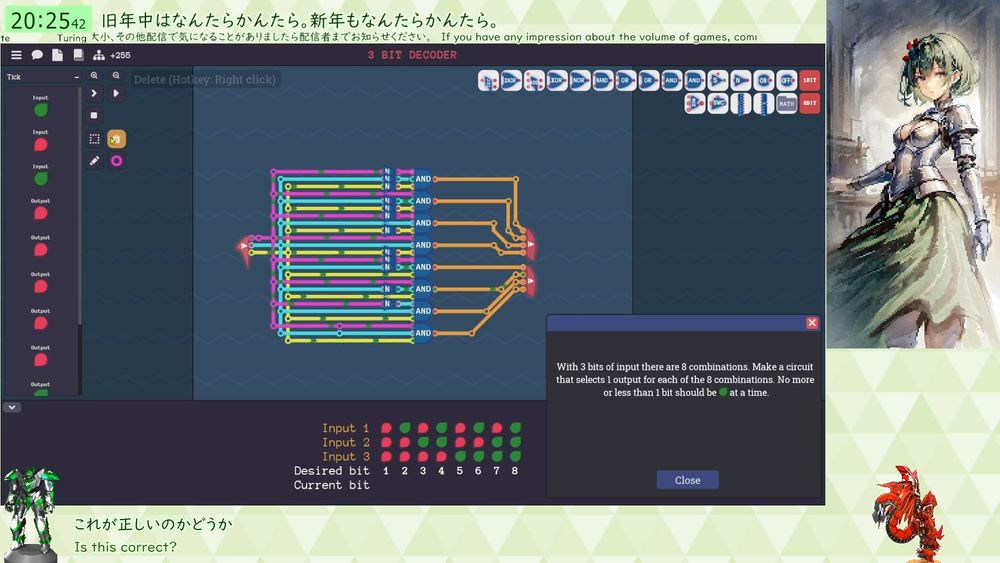Screen dimensions: 1000x563
Task: Select the NAND gate component
Action: coord(602,80)
